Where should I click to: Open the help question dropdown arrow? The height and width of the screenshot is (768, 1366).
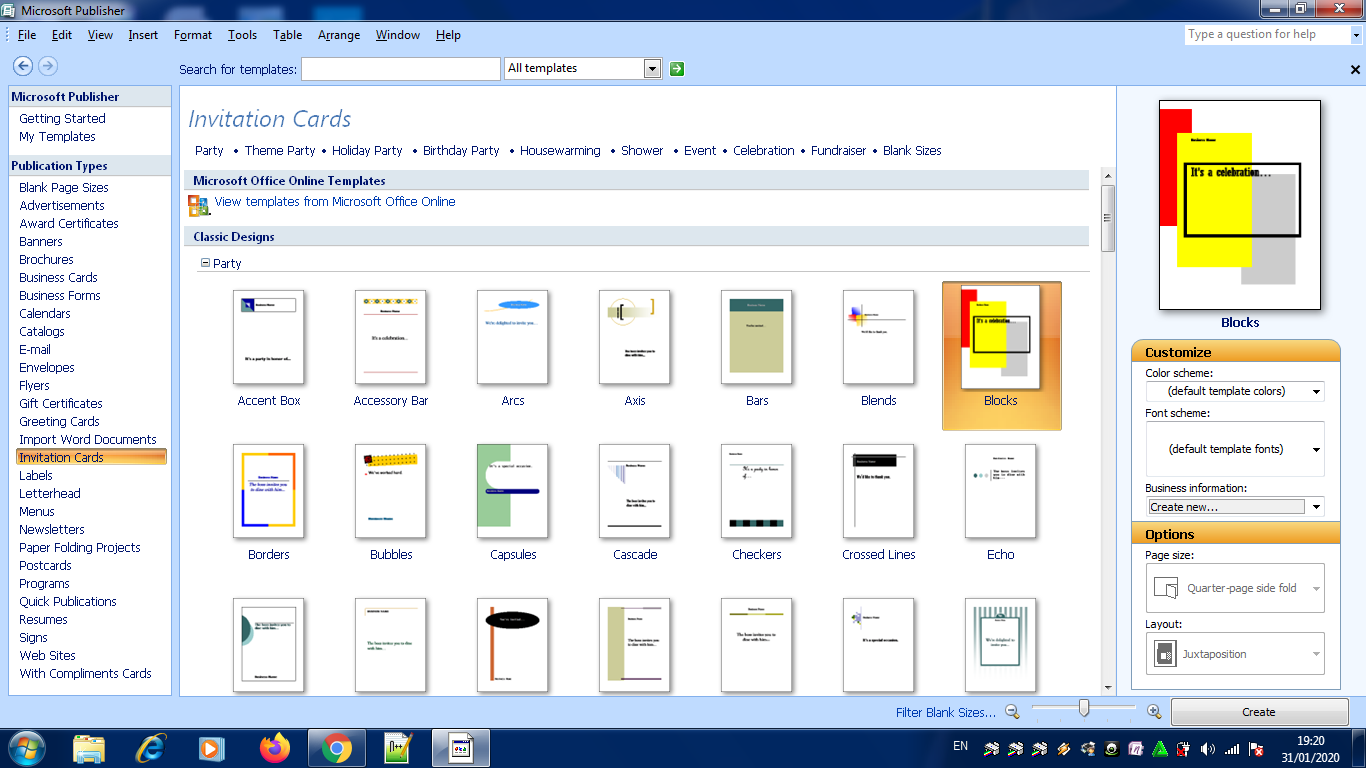1357,35
